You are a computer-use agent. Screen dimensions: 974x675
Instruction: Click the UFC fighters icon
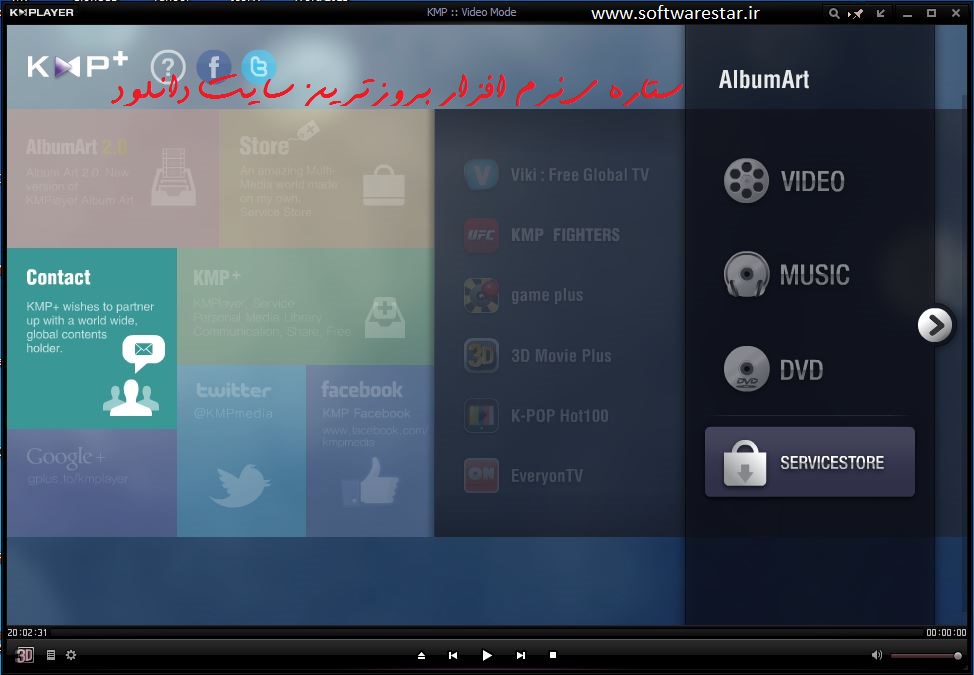[481, 235]
